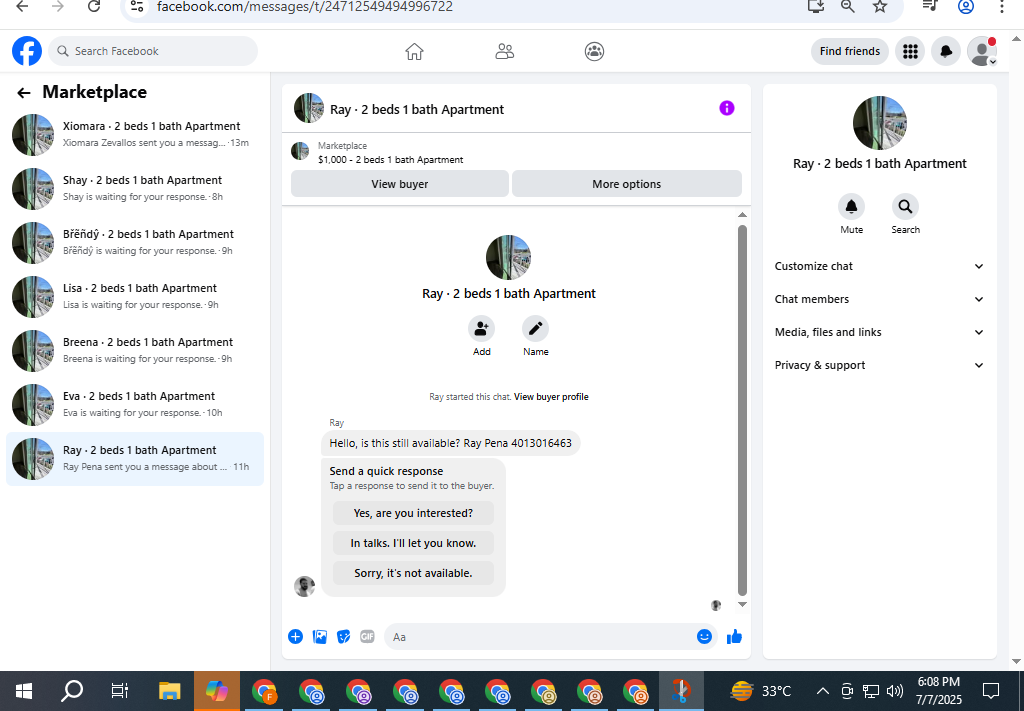Open the Home feed icon
1024x711 pixels.
[414, 51]
